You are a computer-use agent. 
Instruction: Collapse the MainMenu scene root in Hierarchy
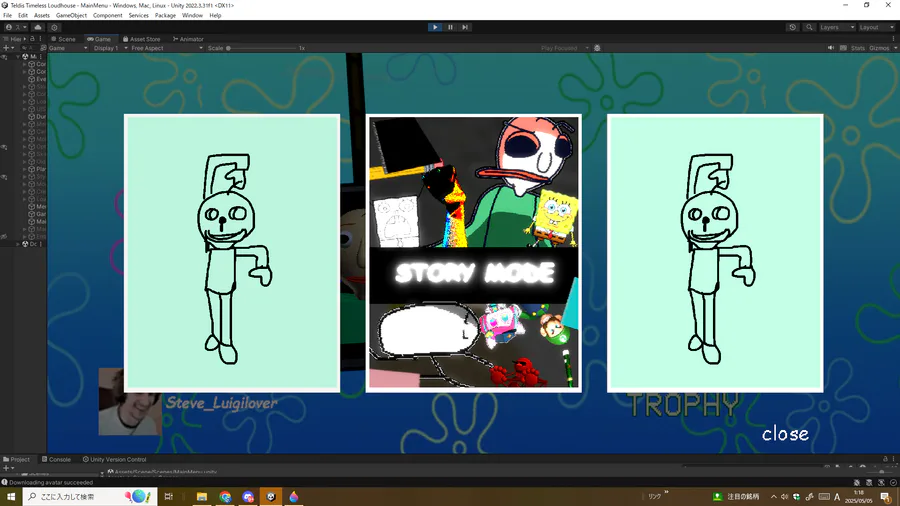19,57
